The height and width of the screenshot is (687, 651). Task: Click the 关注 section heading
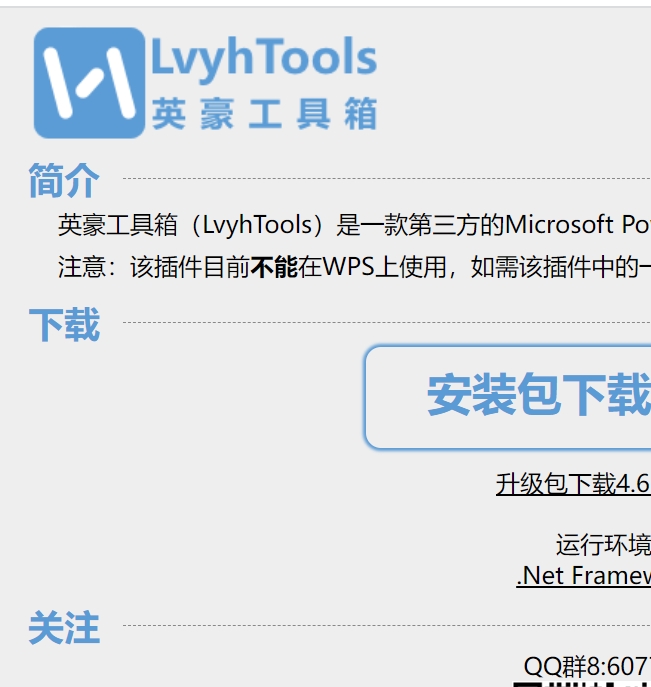click(x=64, y=628)
